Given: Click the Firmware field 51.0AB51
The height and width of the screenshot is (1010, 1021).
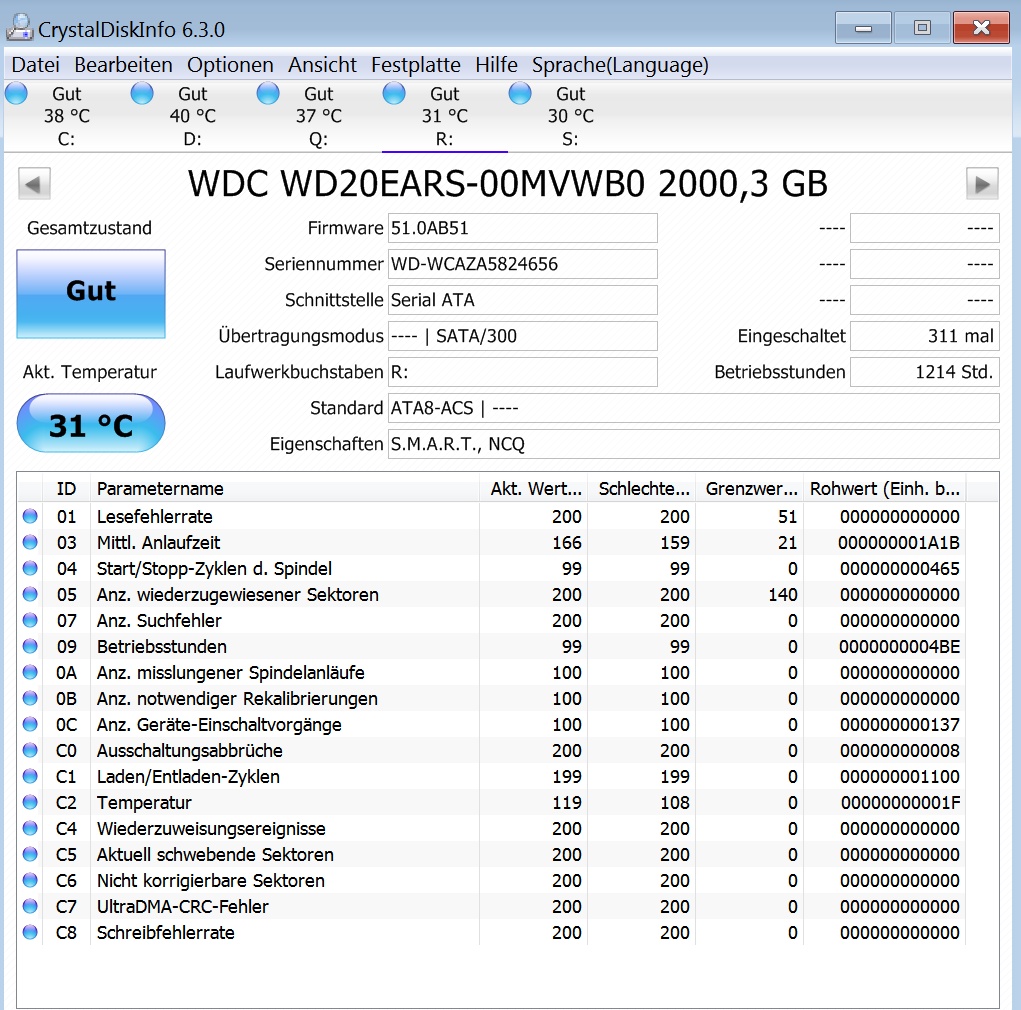Looking at the screenshot, I should (x=522, y=228).
